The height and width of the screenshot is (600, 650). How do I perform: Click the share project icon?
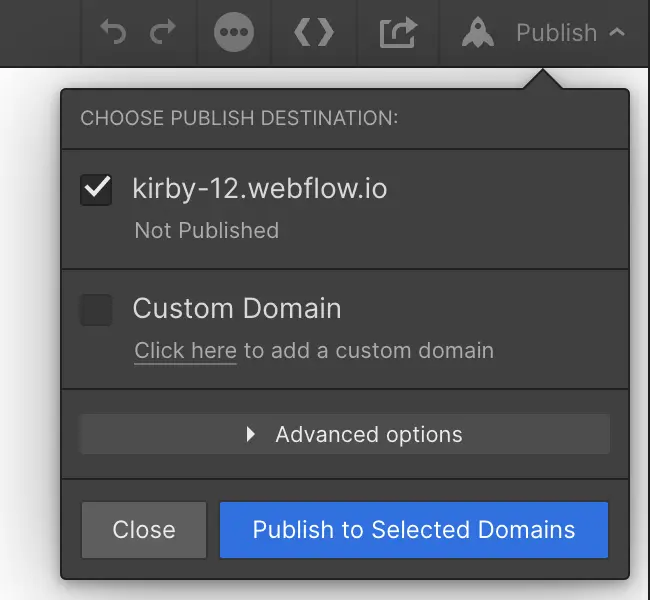398,32
